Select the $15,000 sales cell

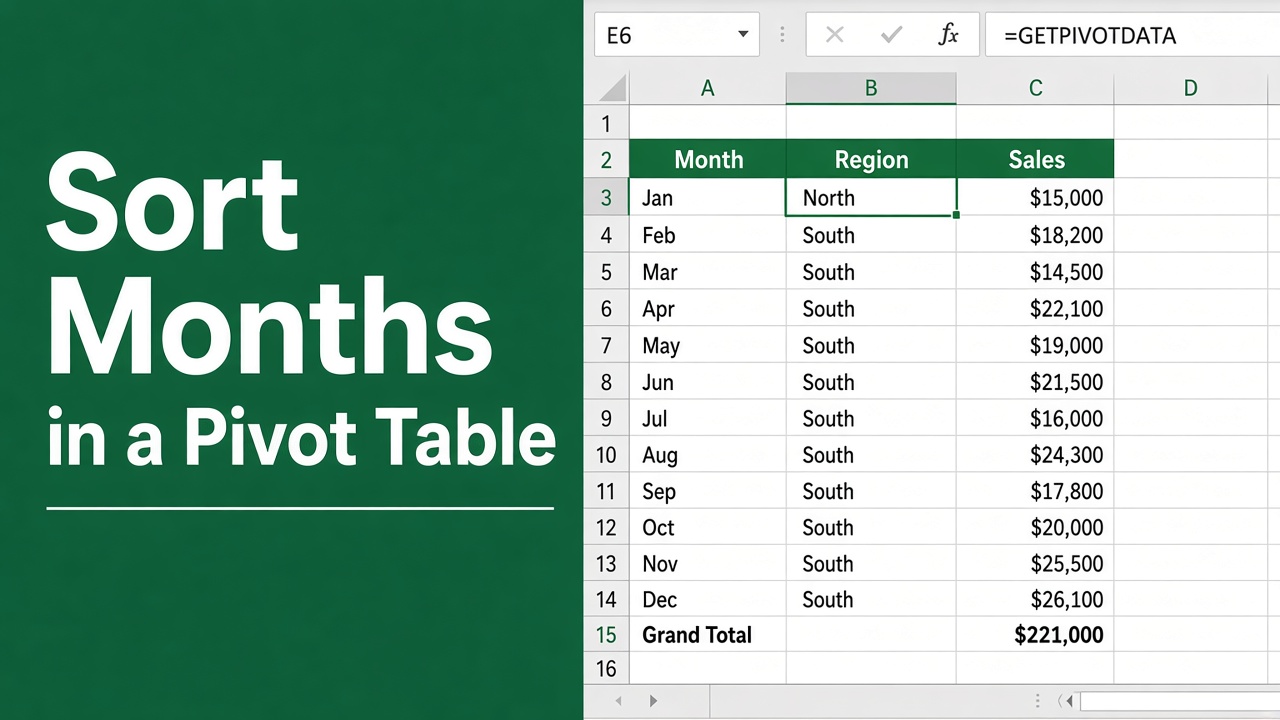[x=1035, y=197]
